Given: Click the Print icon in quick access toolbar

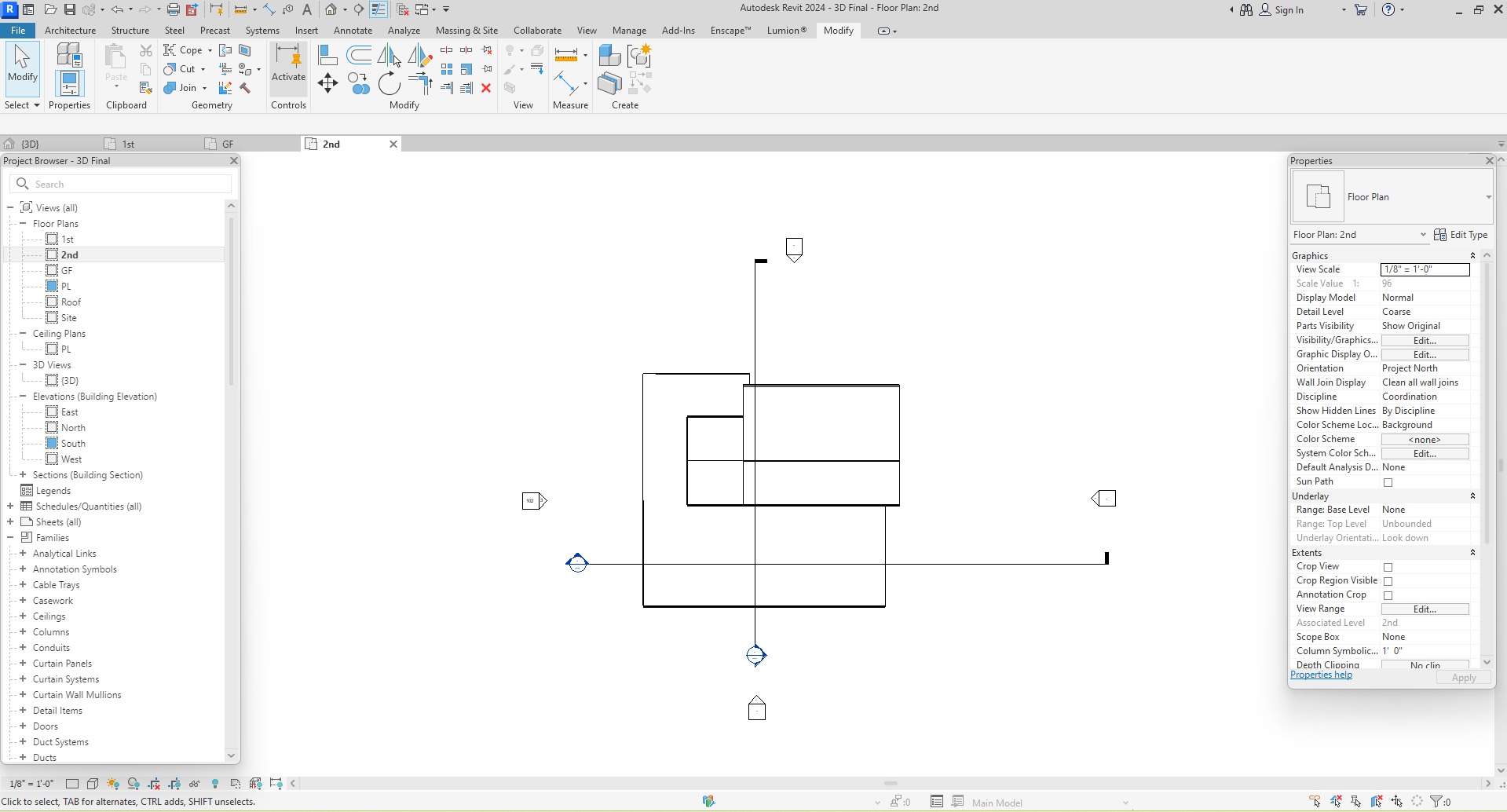Looking at the screenshot, I should point(173,9).
